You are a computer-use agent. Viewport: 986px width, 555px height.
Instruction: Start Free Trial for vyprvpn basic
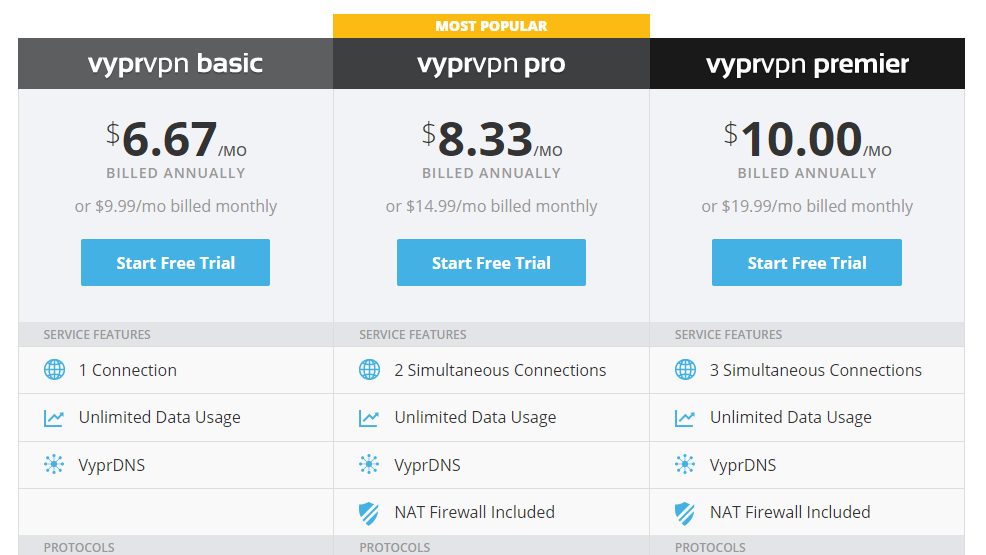175,262
